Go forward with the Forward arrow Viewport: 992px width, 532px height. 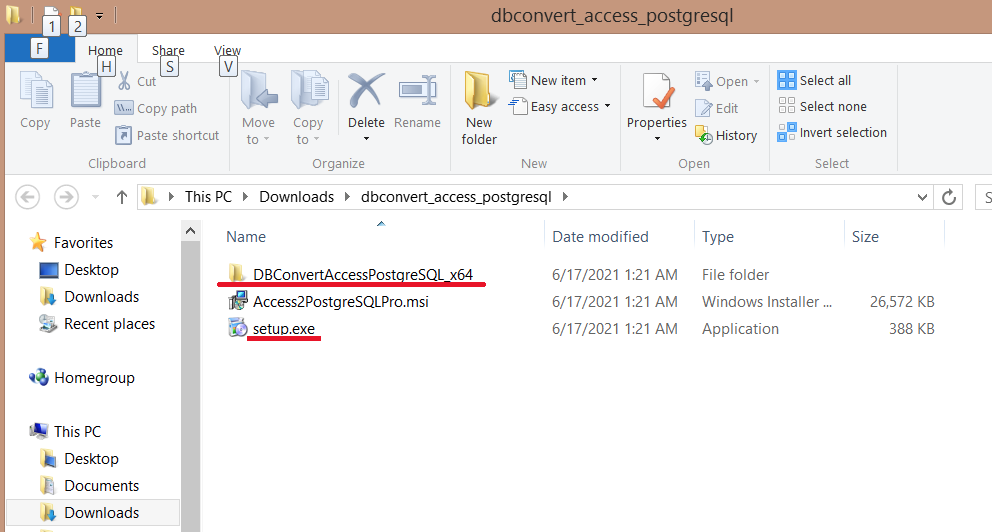pyautogui.click(x=66, y=197)
